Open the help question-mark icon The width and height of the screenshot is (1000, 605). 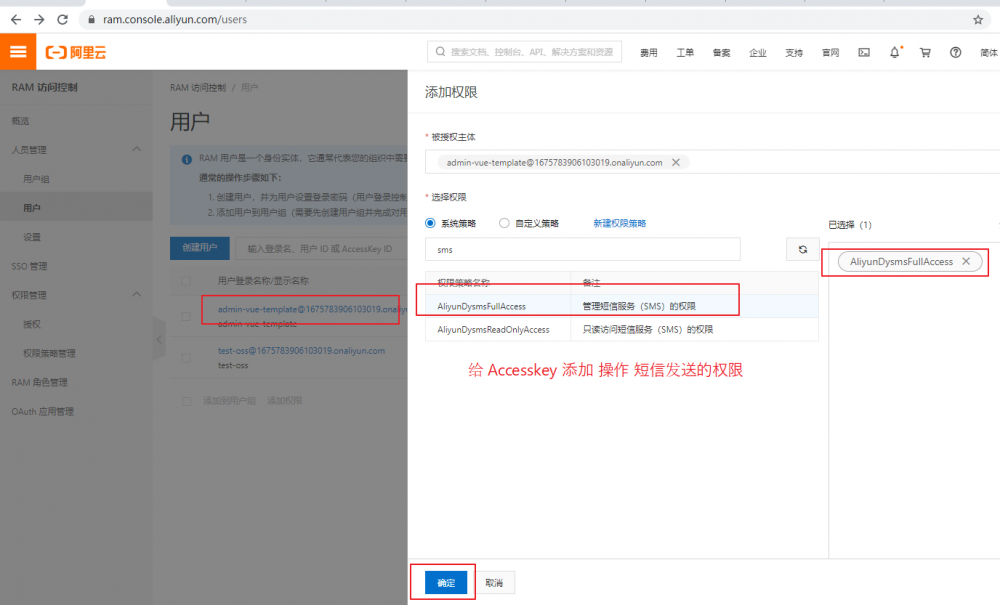955,52
